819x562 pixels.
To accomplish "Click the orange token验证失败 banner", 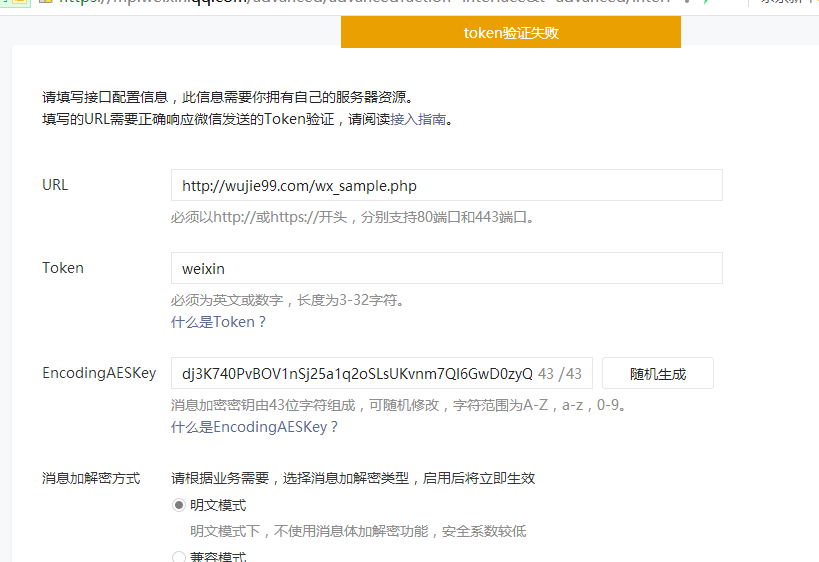I will coord(510,32).
